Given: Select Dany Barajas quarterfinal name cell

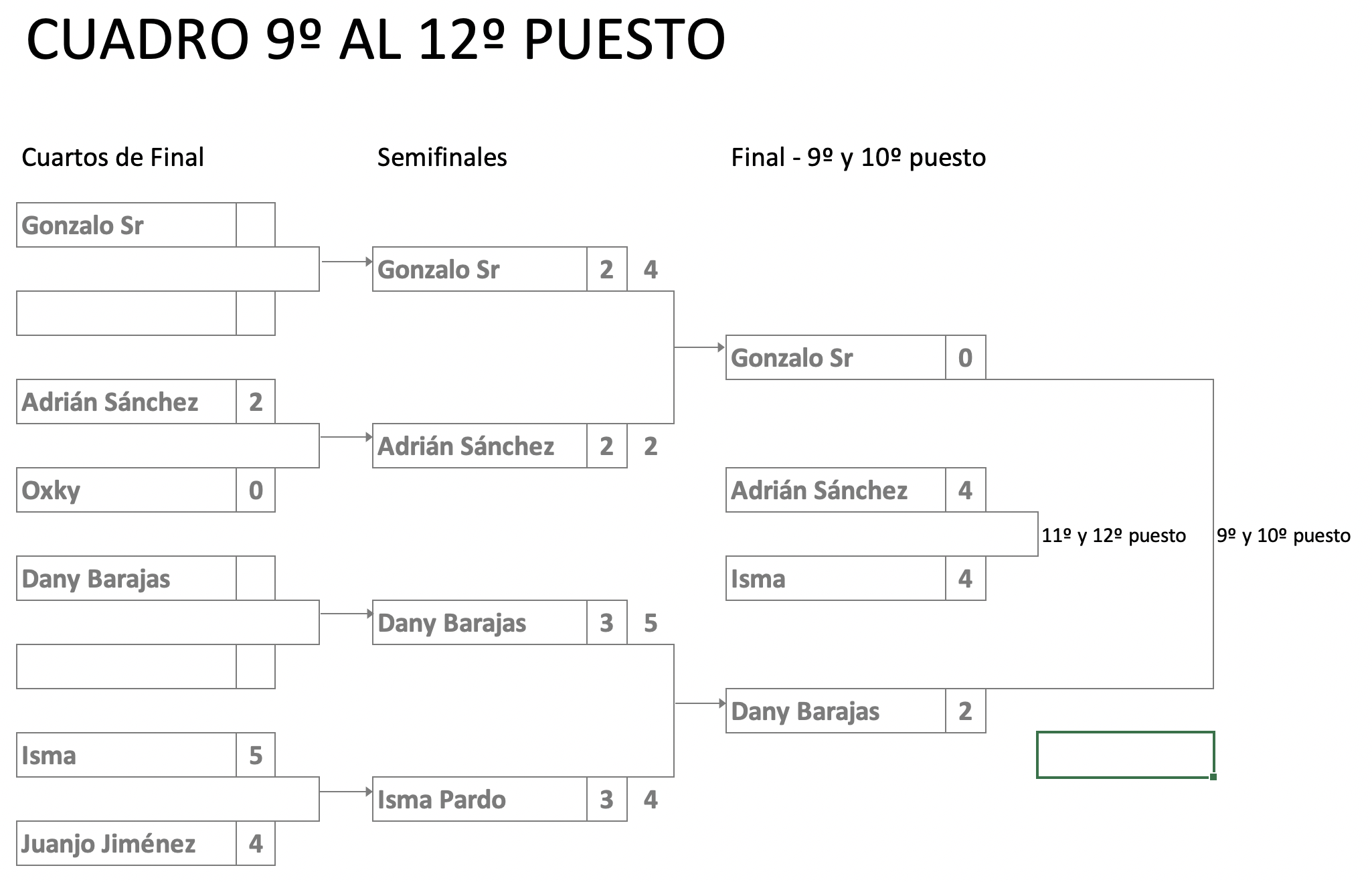Looking at the screenshot, I should [x=126, y=578].
